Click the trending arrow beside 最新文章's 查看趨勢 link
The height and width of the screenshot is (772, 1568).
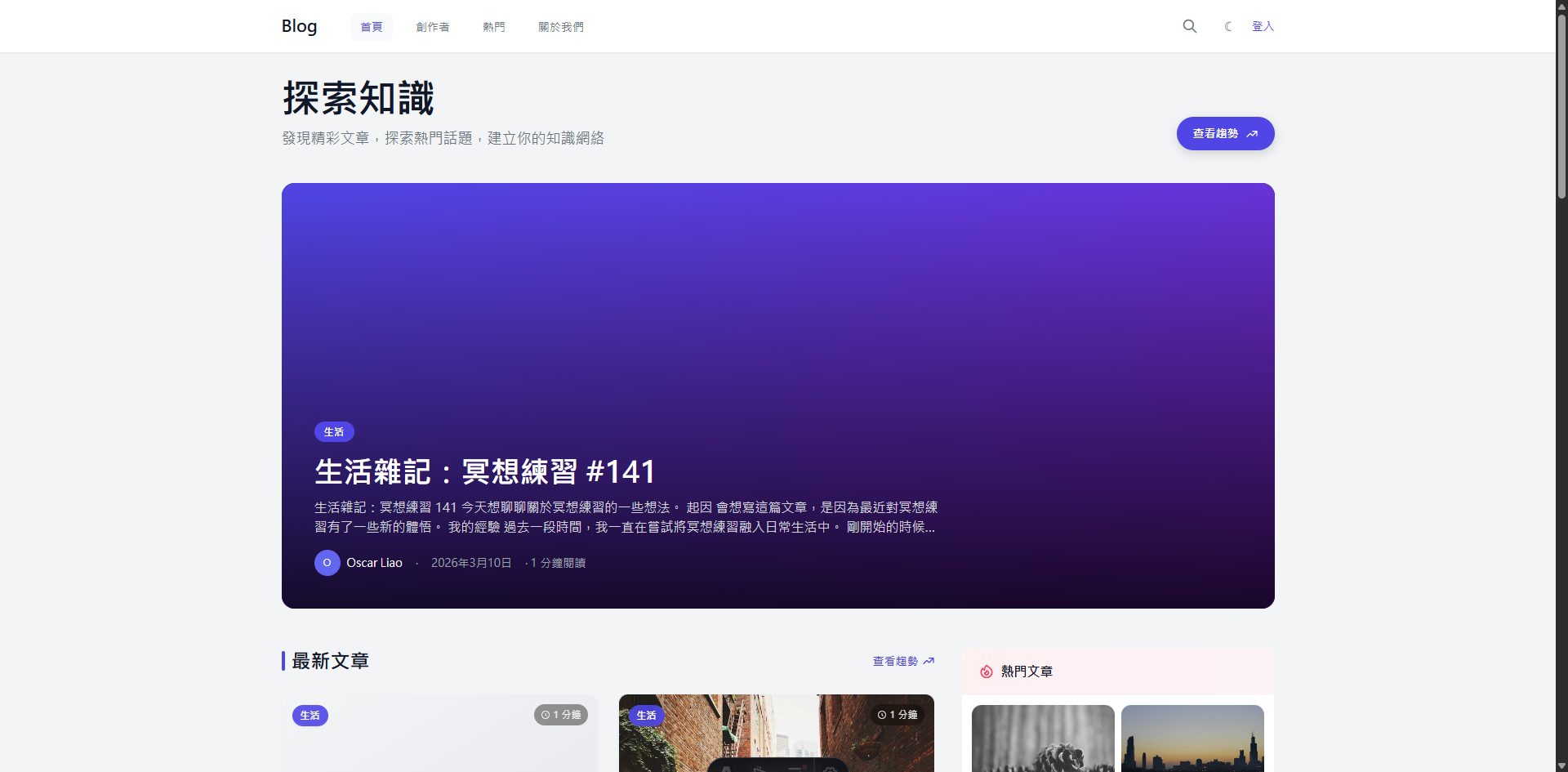pos(929,661)
